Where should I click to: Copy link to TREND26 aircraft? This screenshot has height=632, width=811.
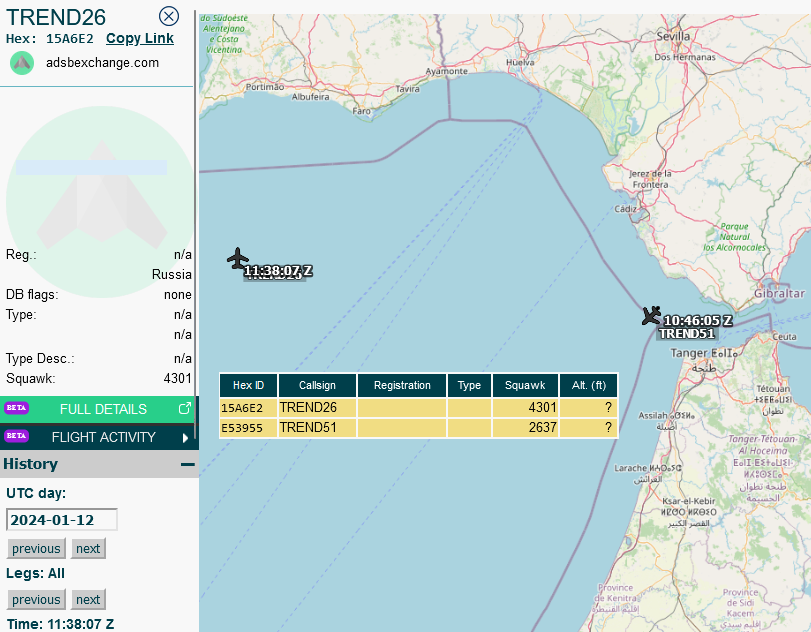coord(140,38)
